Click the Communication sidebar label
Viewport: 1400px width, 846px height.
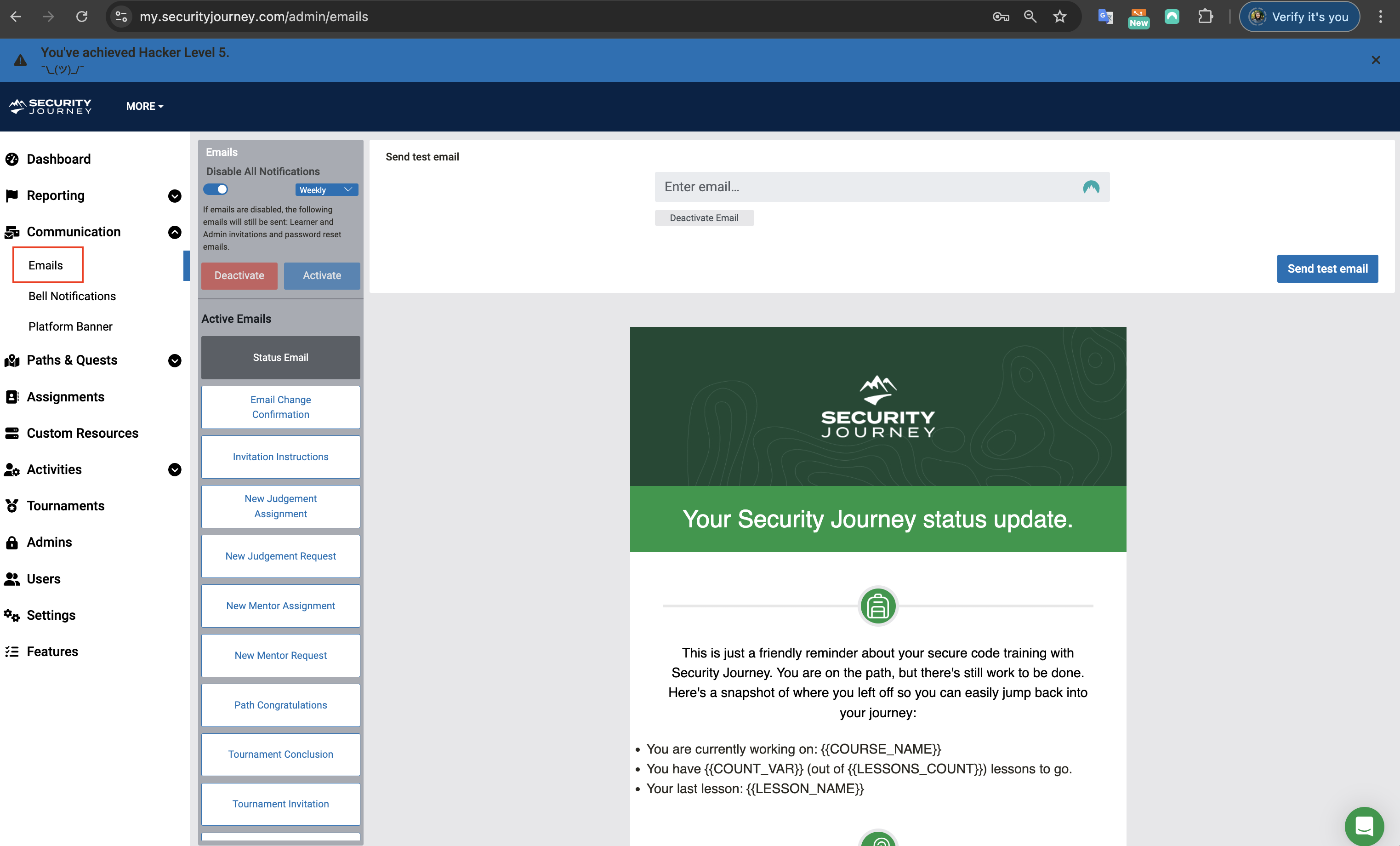74,231
